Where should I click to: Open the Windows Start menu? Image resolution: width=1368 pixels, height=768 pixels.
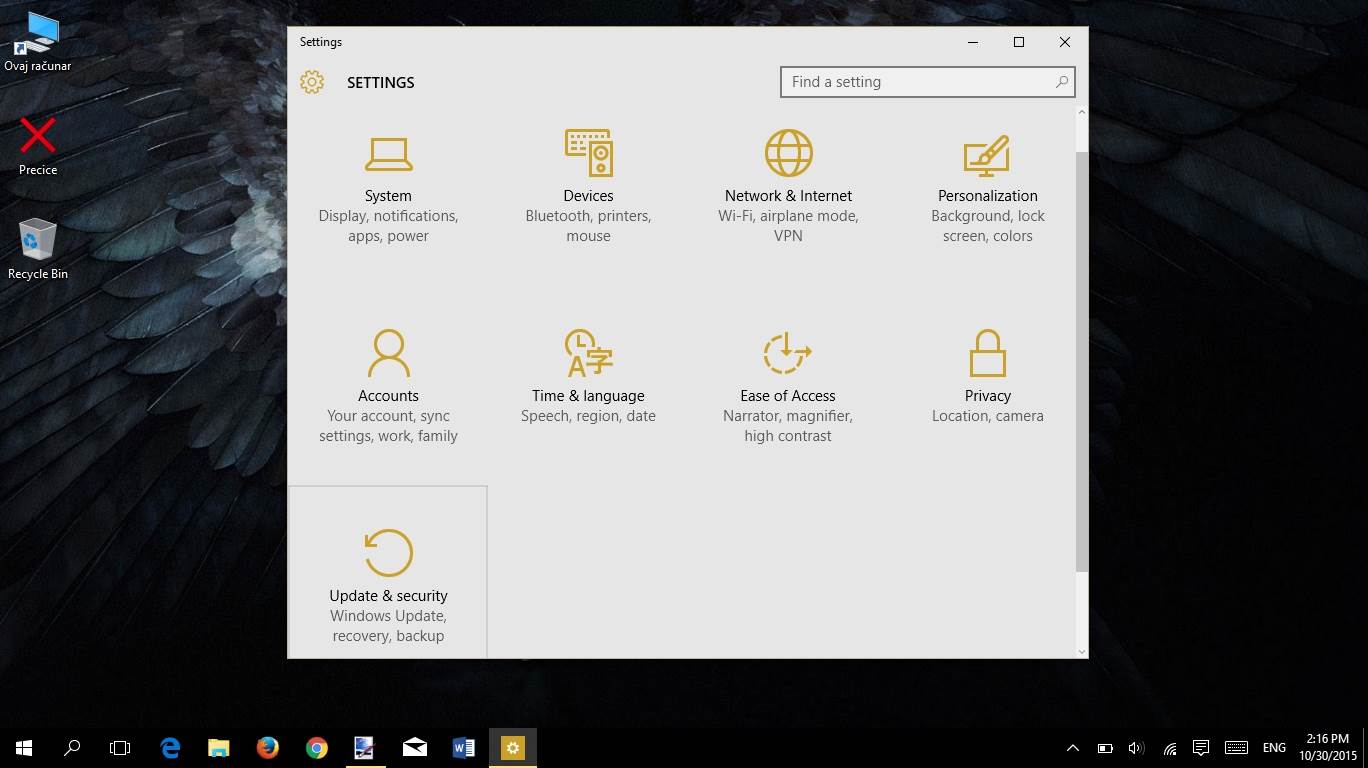(x=24, y=748)
